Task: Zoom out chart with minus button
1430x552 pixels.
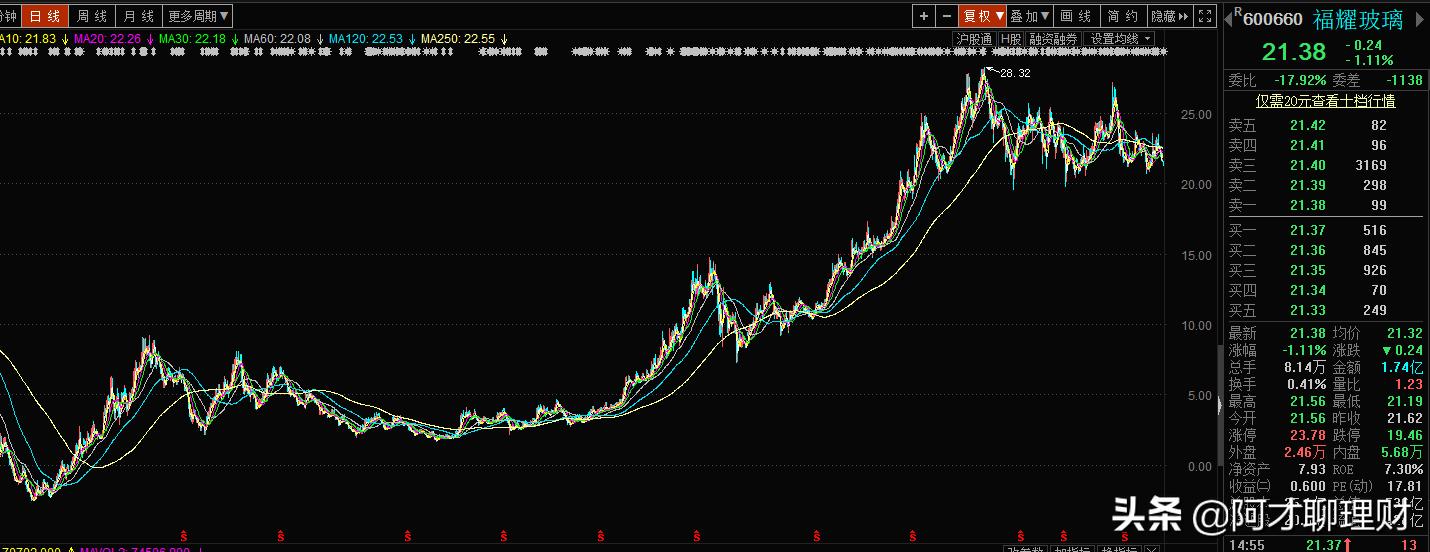Action: pyautogui.click(x=946, y=16)
